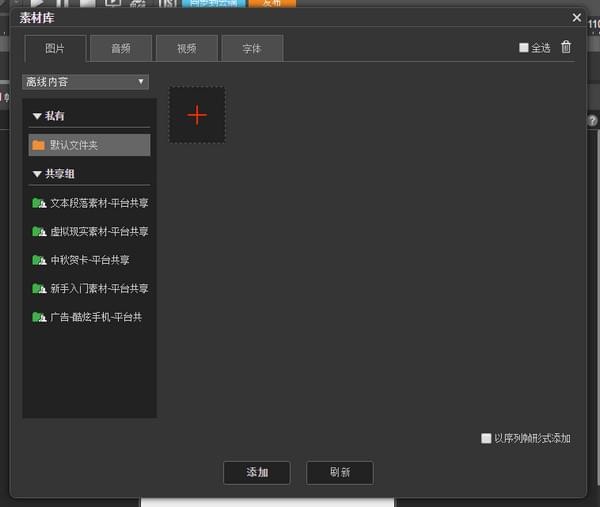Click the red plus add-material tile
The width and height of the screenshot is (600, 507).
(197, 115)
